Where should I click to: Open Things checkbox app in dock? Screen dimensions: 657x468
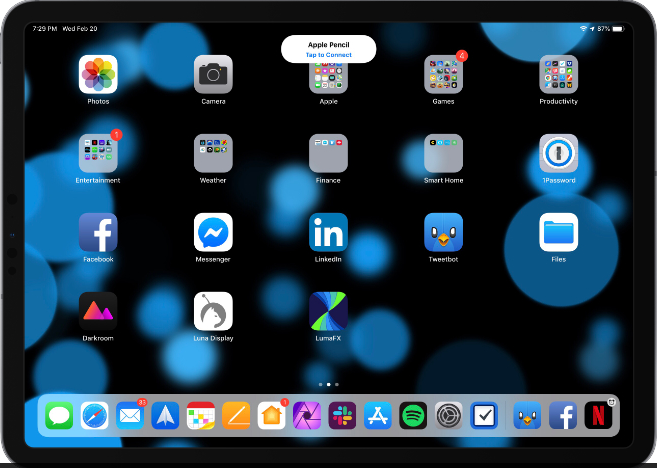click(484, 416)
